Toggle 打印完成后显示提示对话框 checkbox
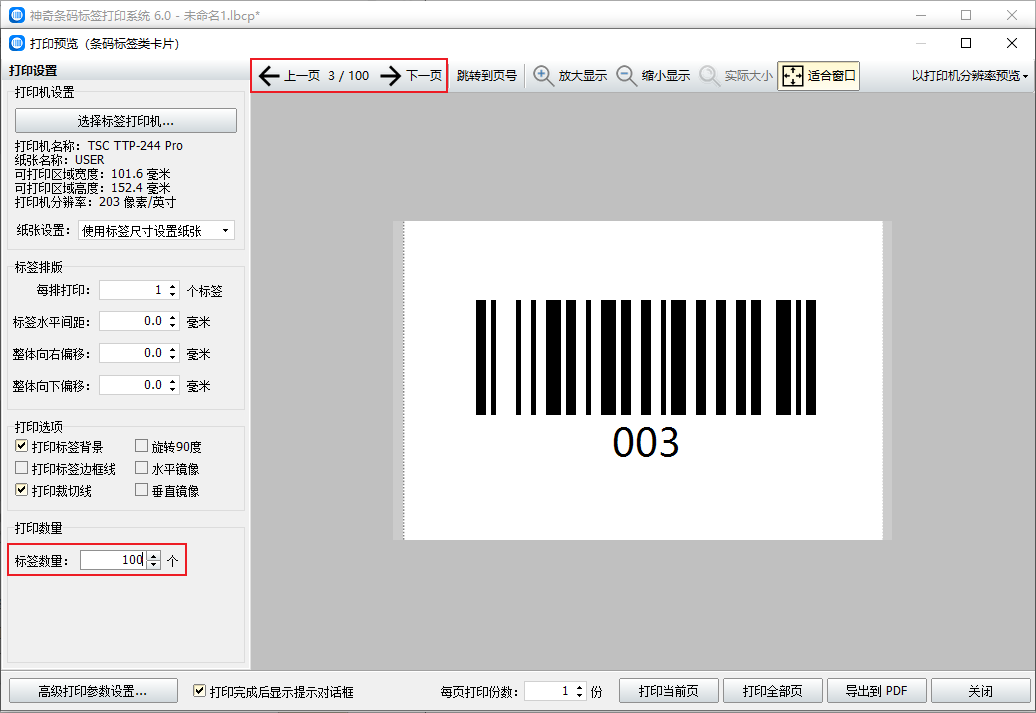The height and width of the screenshot is (713, 1036). pyautogui.click(x=199, y=691)
